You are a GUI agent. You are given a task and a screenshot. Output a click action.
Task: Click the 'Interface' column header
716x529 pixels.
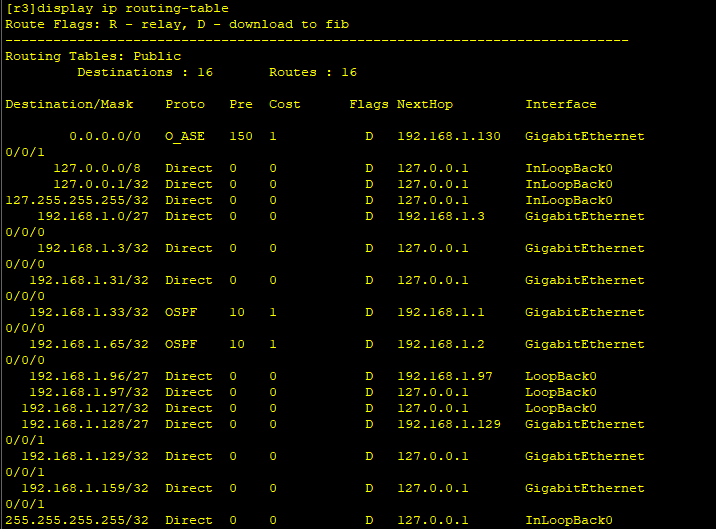pyautogui.click(x=561, y=104)
